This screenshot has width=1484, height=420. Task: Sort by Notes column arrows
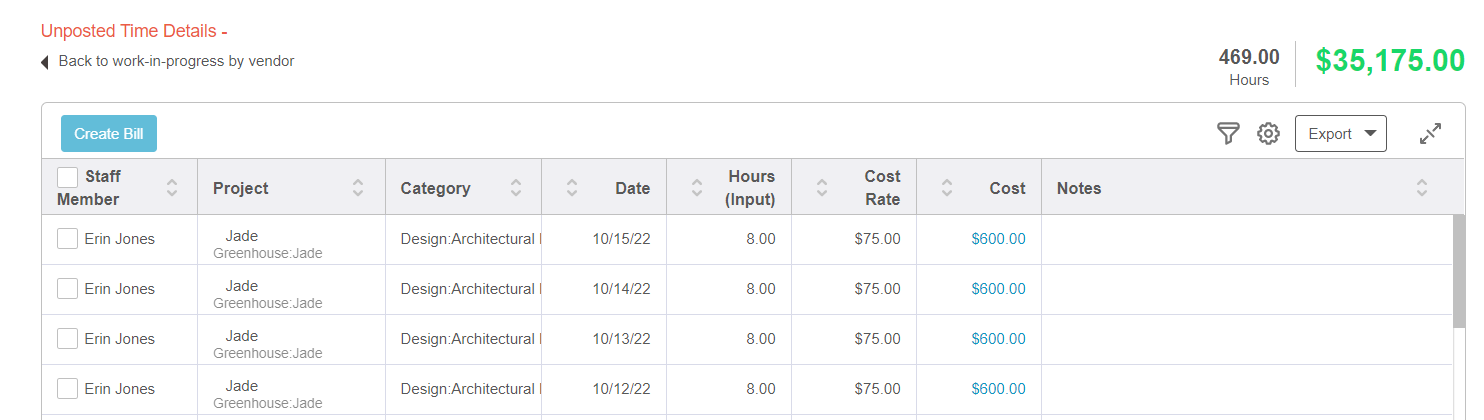(1422, 188)
